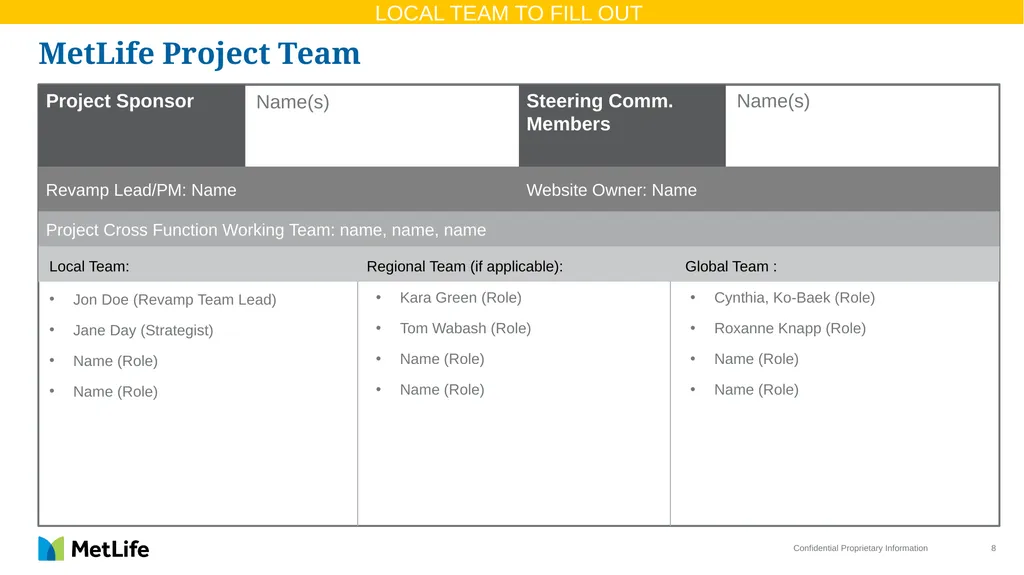The width and height of the screenshot is (1024, 575).
Task: Select 'Cynthia, Ko-Baek (Role)' entry
Action: pos(794,298)
